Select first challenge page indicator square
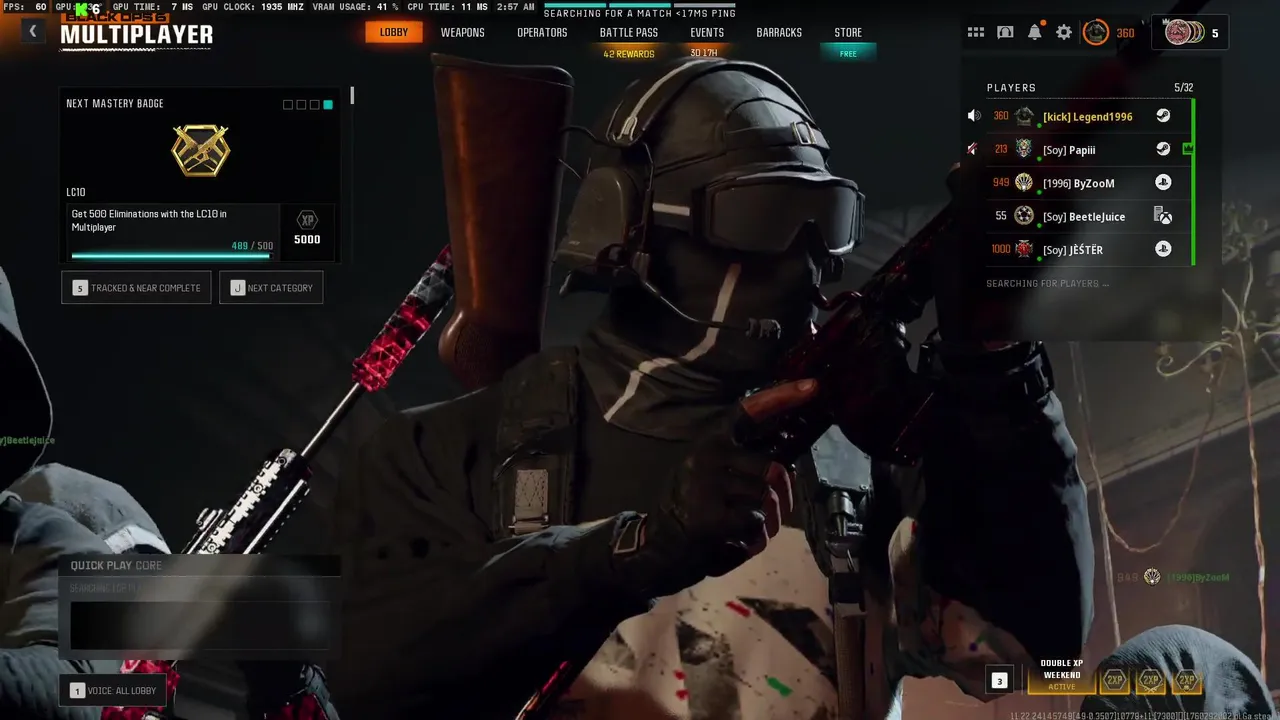 pos(288,105)
